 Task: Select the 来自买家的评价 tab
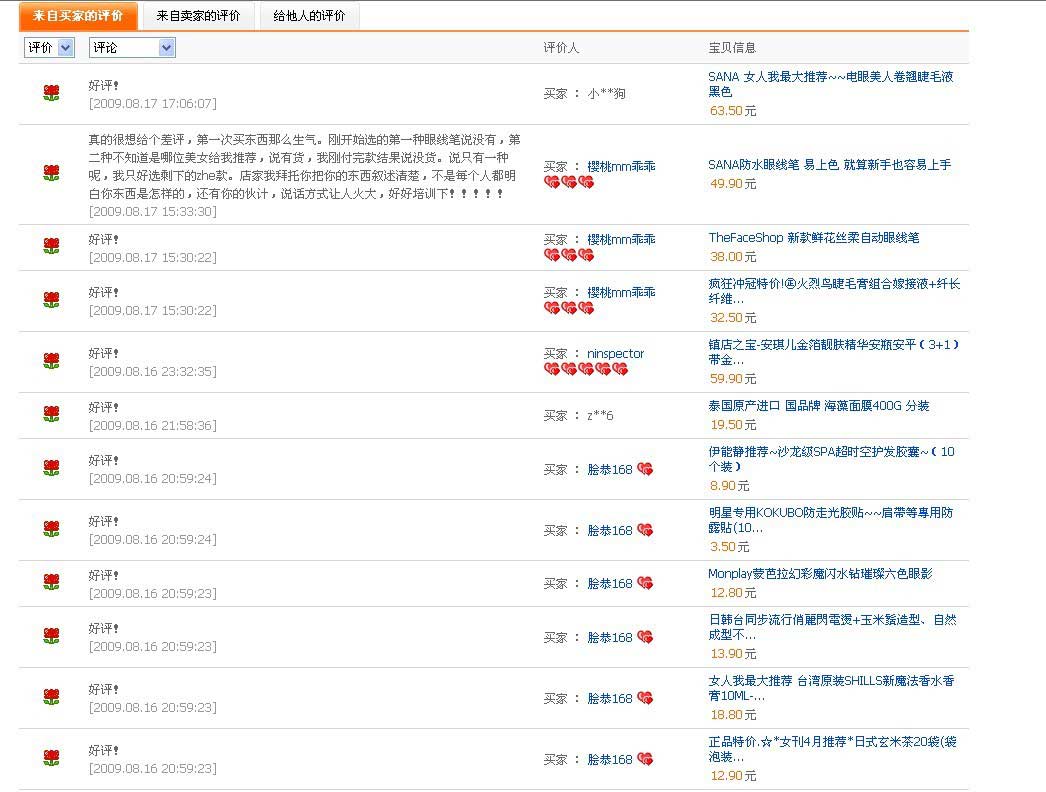pos(78,16)
